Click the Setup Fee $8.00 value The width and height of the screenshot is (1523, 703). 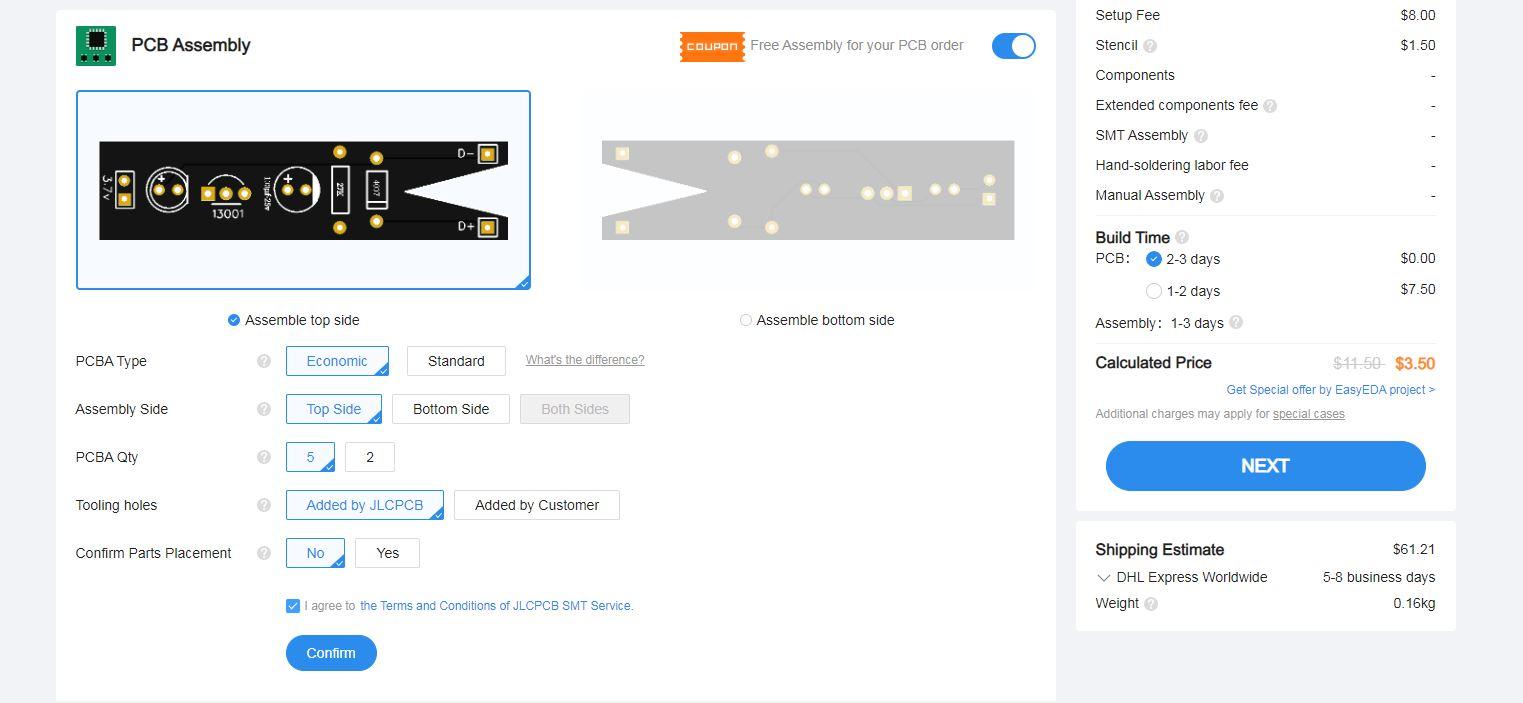tap(1418, 15)
